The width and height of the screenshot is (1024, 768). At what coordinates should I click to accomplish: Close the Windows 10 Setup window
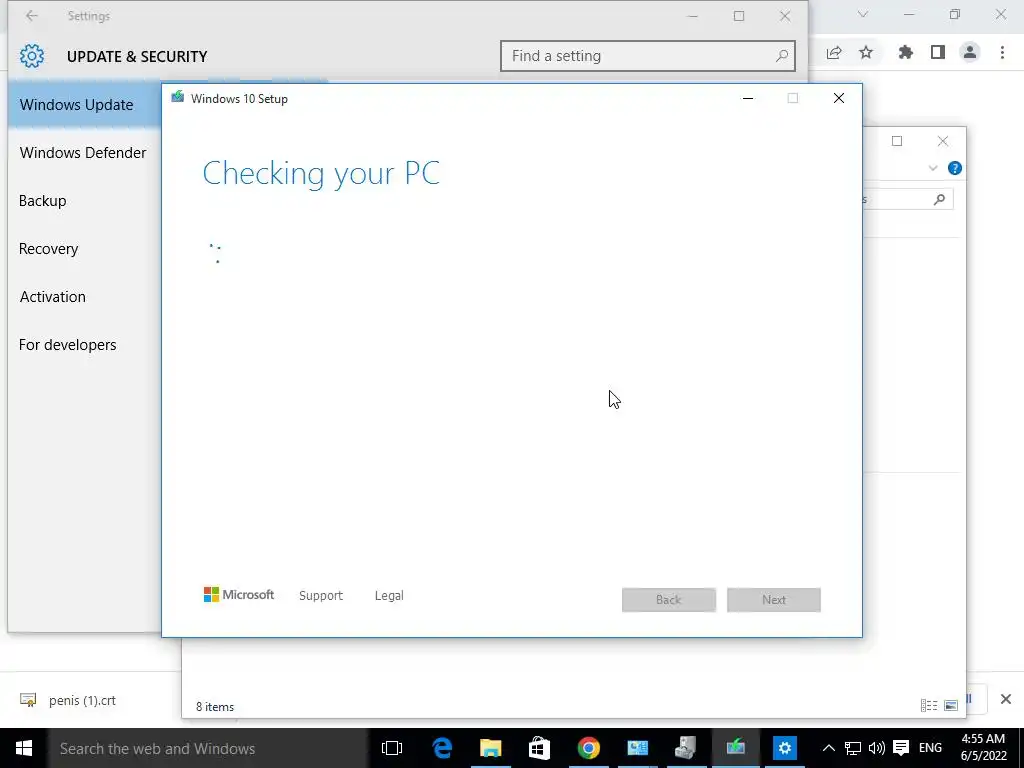click(x=839, y=98)
